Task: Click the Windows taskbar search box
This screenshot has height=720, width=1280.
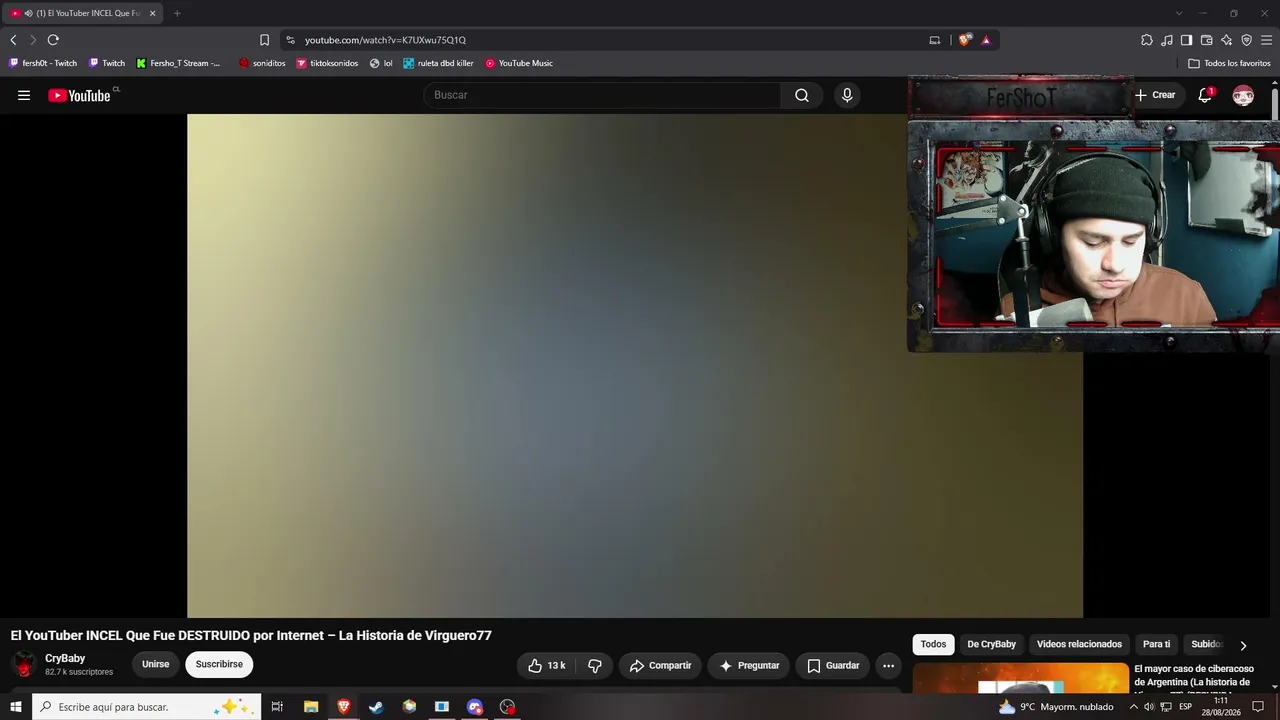Action: click(x=147, y=707)
